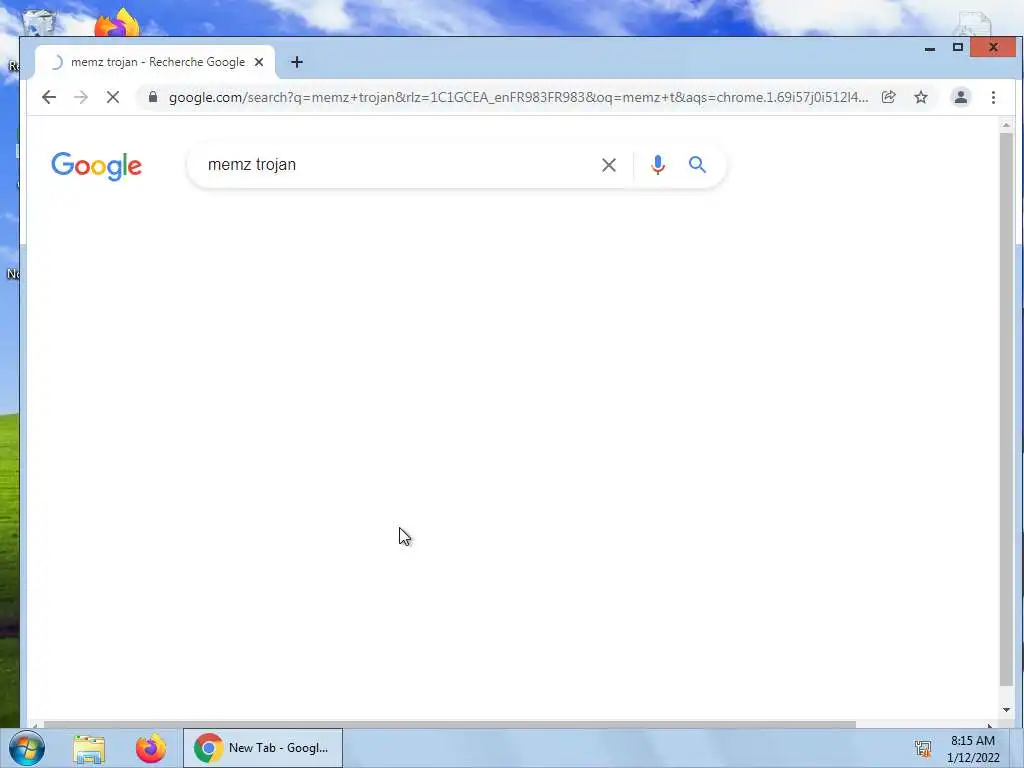Click the scrollbar down arrow
Image resolution: width=1024 pixels, height=768 pixels.
click(1006, 709)
